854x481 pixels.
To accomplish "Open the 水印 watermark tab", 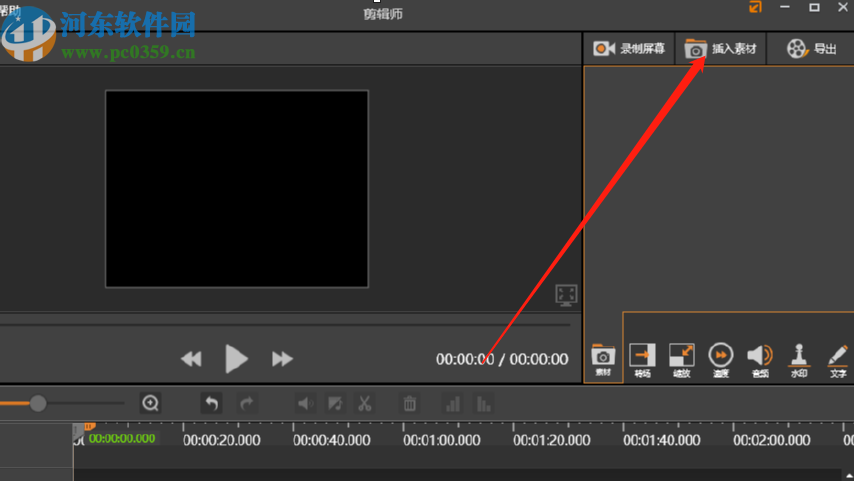I will click(799, 360).
